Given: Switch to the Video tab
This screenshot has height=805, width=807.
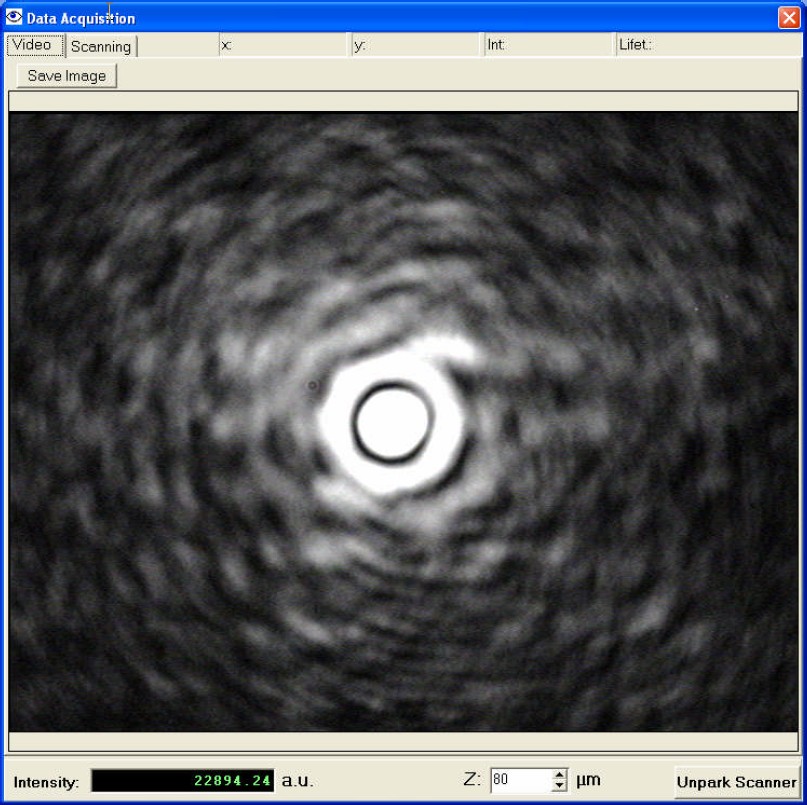Looking at the screenshot, I should point(35,45).
